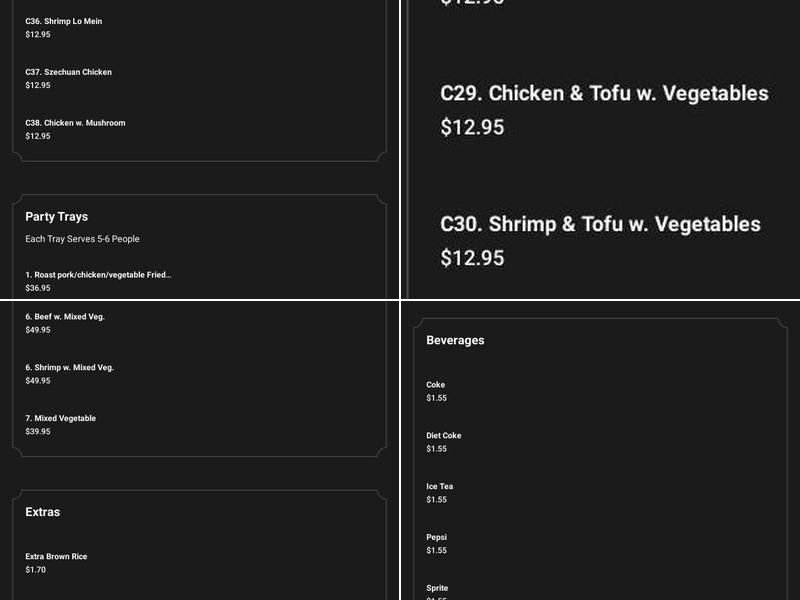The width and height of the screenshot is (800, 600).
Task: Choose Sprite from Beverages
Action: (x=437, y=588)
